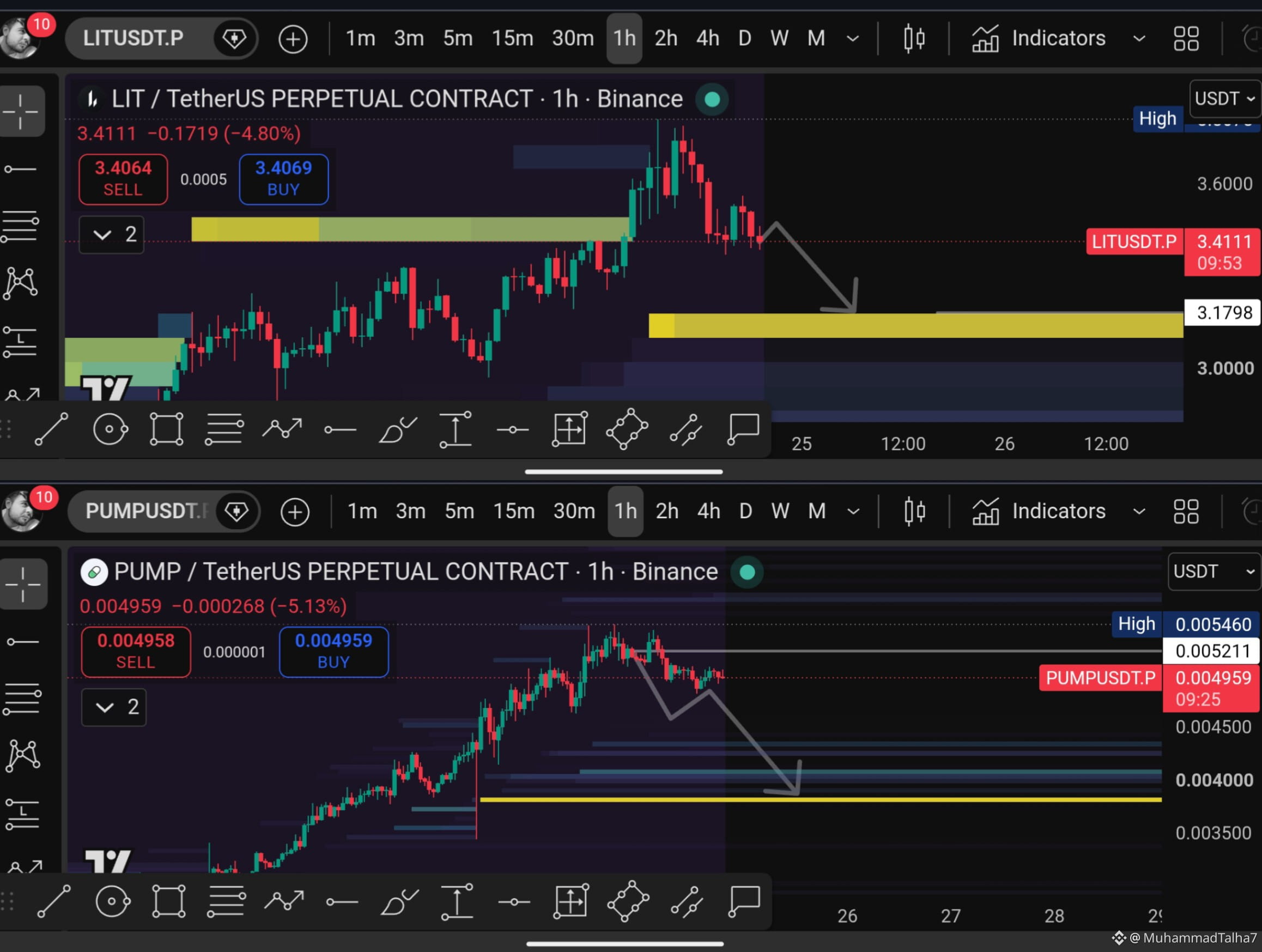This screenshot has height=952, width=1262.
Task: Open USDT currency dropdown on PUMP chart
Action: (x=1214, y=572)
